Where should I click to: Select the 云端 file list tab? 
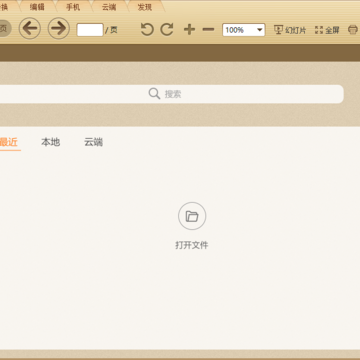click(x=93, y=142)
